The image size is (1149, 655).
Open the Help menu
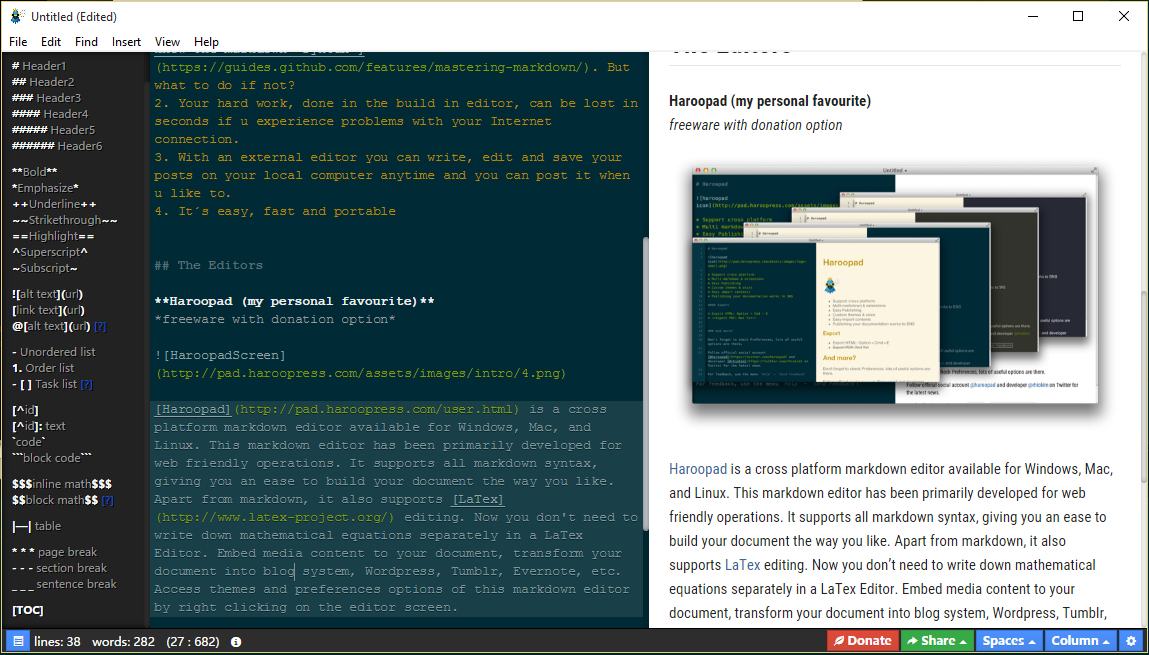(206, 42)
